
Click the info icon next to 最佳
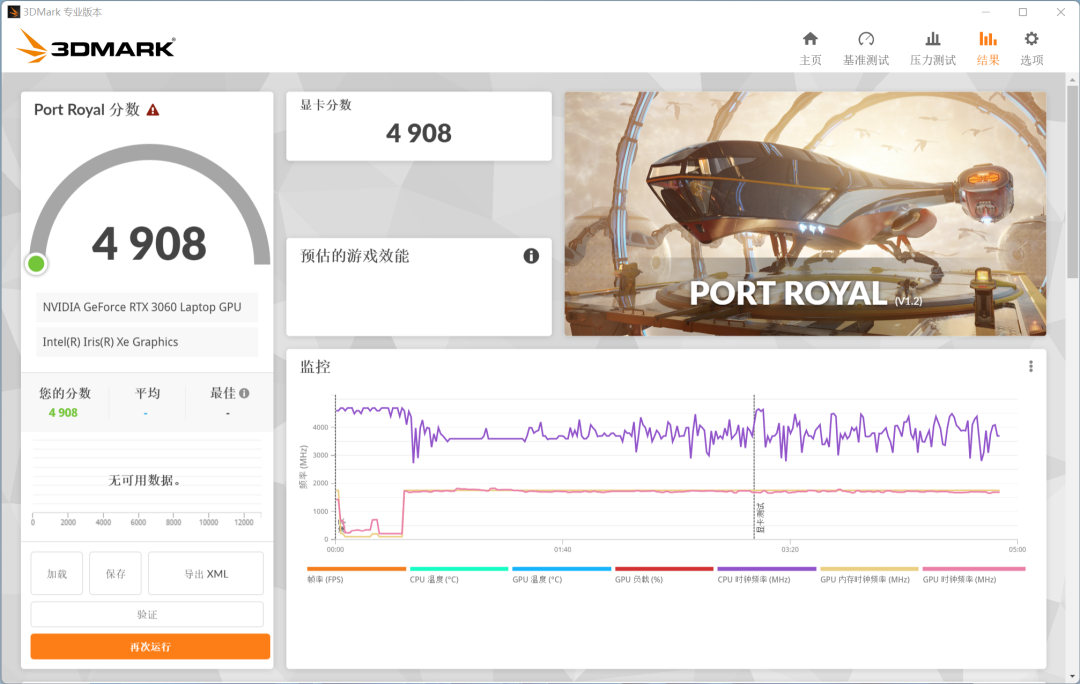(x=243, y=393)
